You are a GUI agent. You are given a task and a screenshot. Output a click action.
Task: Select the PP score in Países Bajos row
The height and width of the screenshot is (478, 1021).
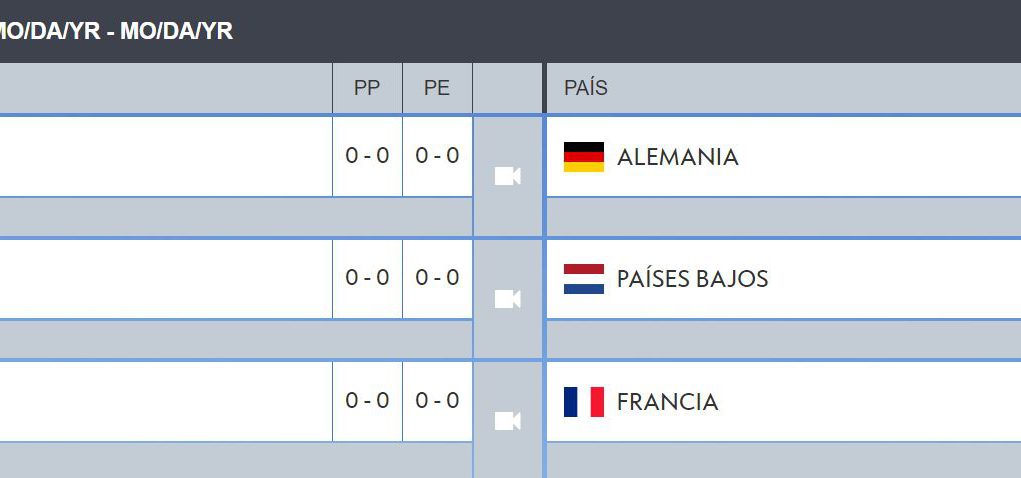pyautogui.click(x=367, y=278)
